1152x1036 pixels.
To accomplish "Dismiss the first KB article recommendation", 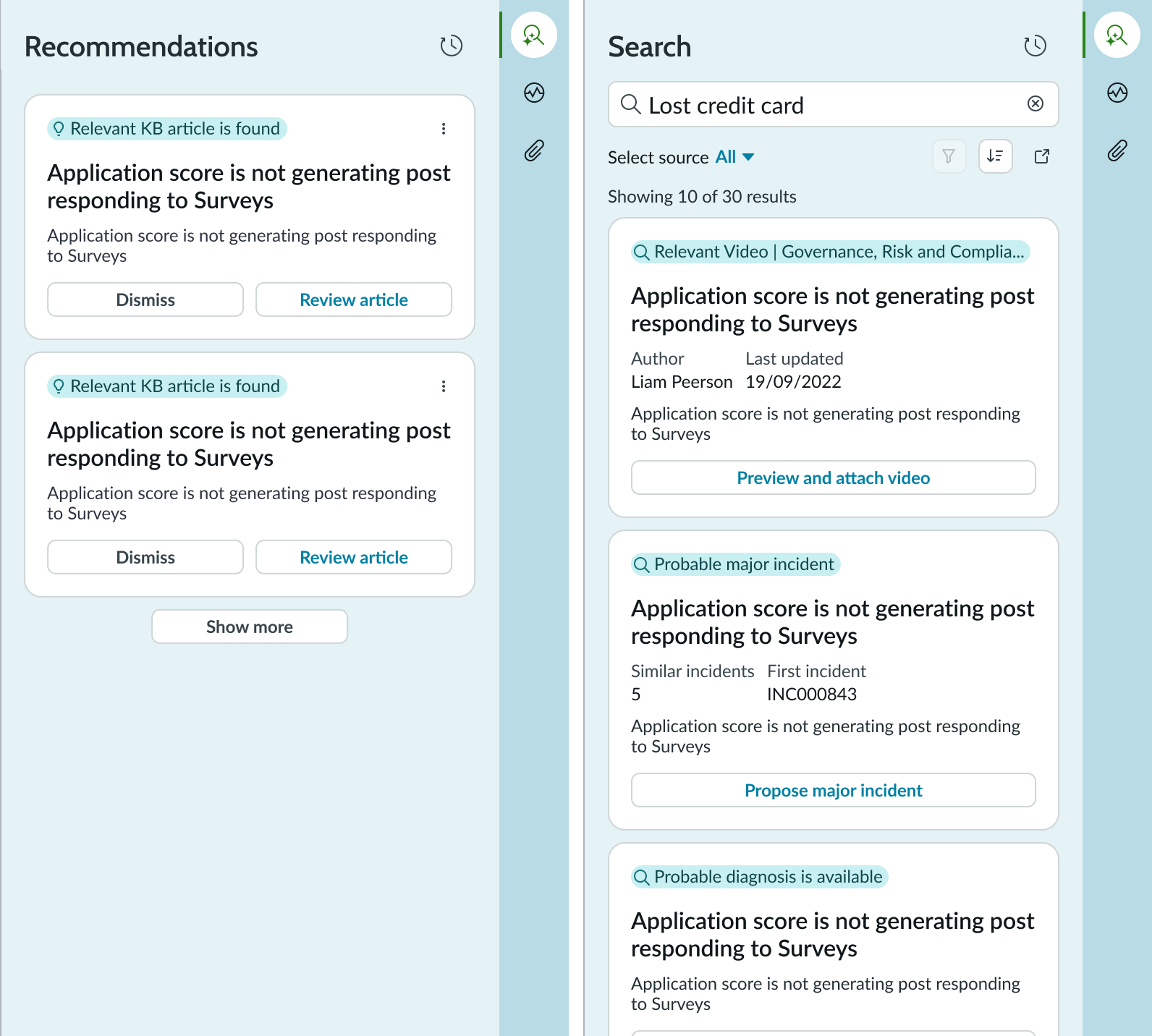I will (x=145, y=299).
